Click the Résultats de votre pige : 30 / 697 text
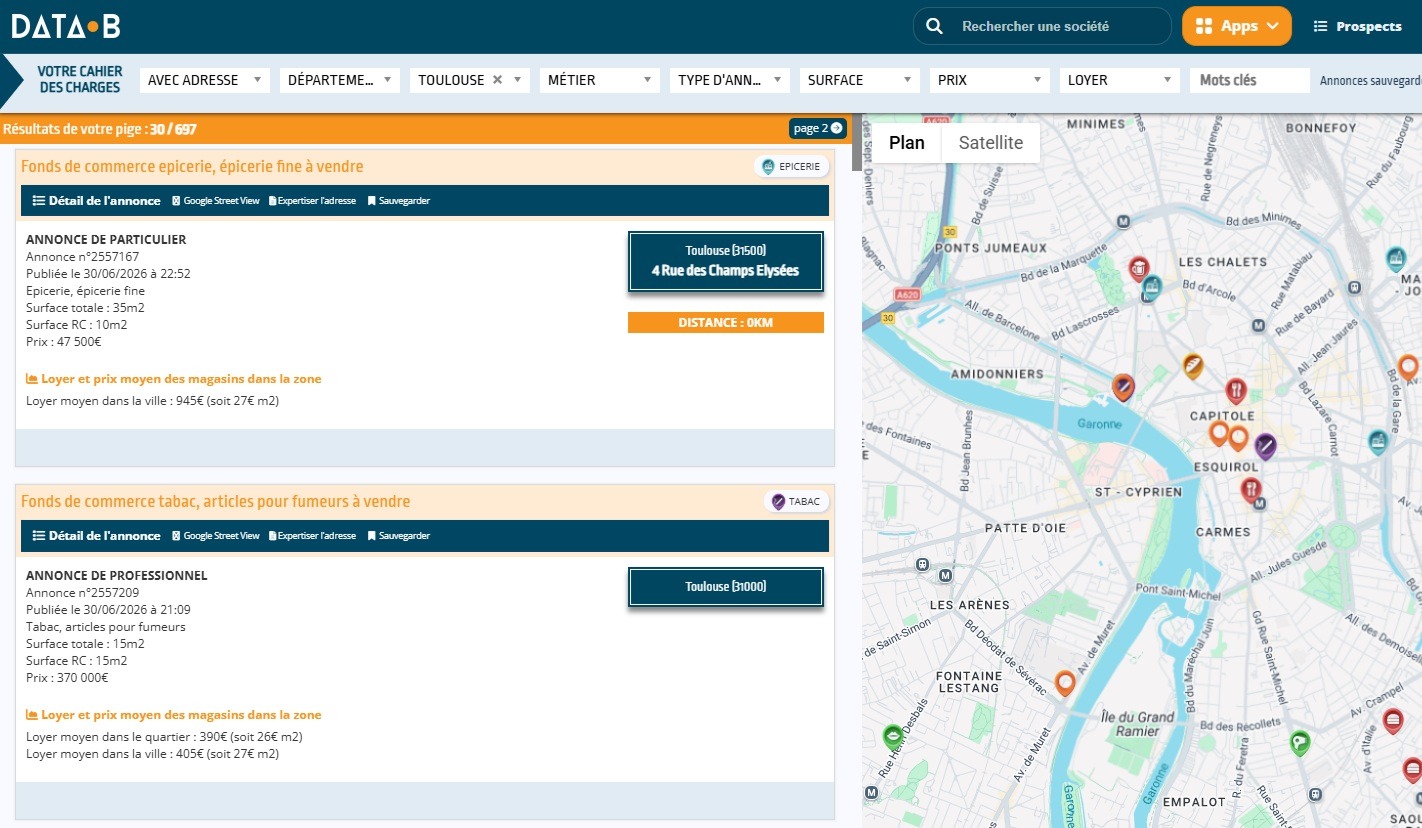 [x=100, y=129]
